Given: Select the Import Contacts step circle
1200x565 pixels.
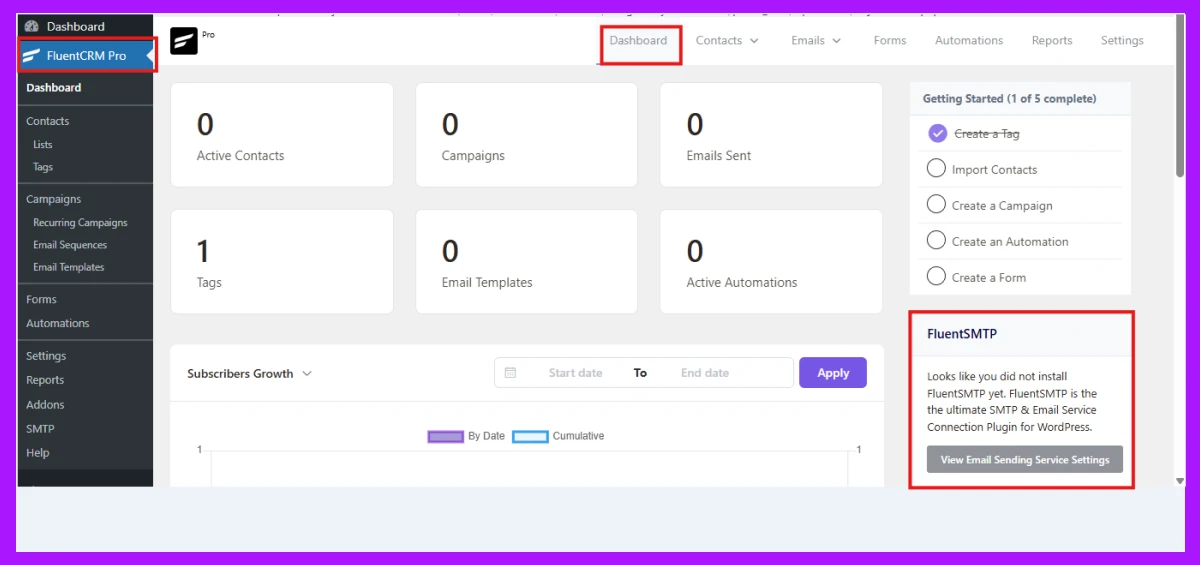Looking at the screenshot, I should (936, 169).
